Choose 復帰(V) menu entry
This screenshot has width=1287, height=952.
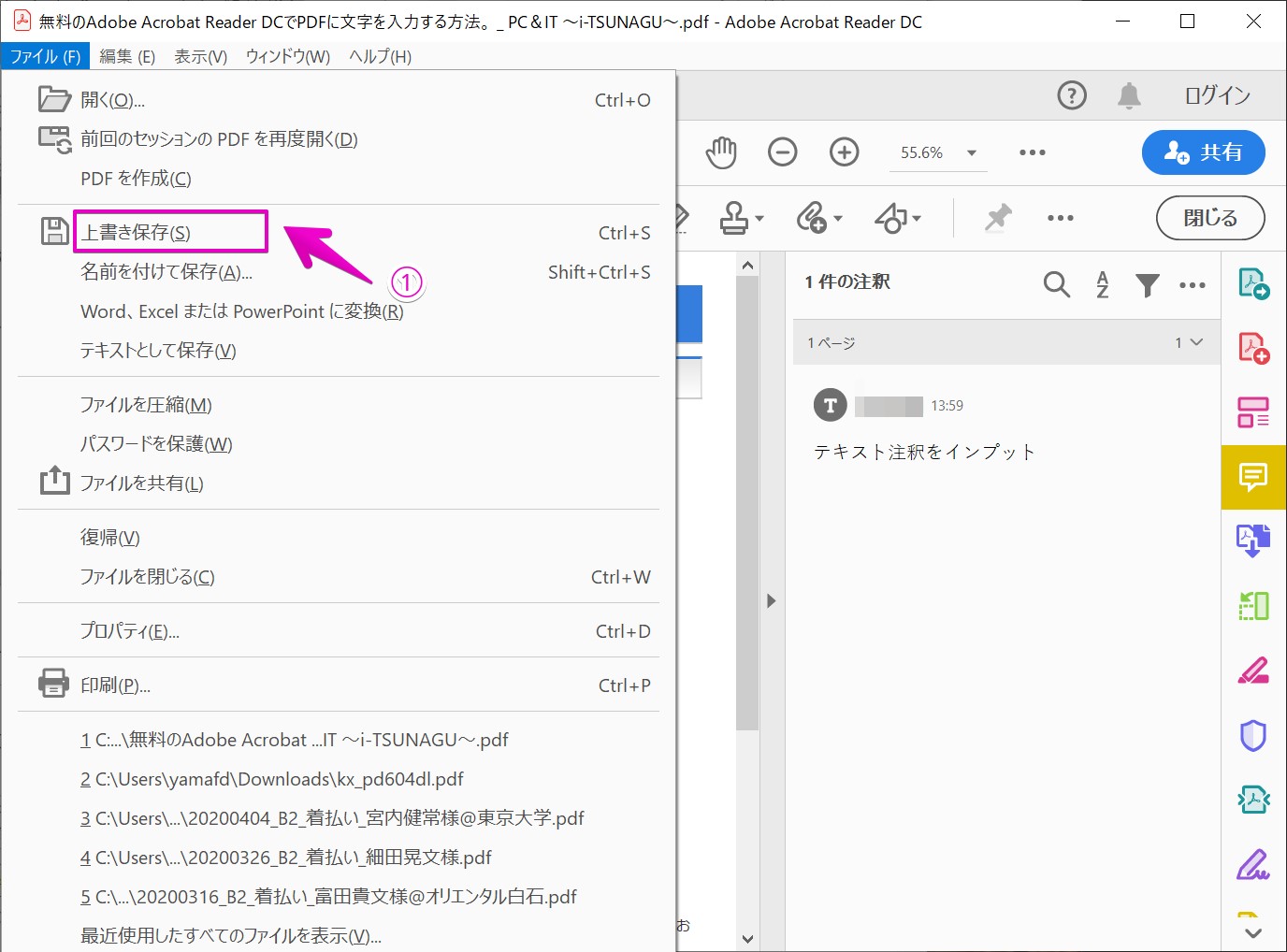(339, 538)
